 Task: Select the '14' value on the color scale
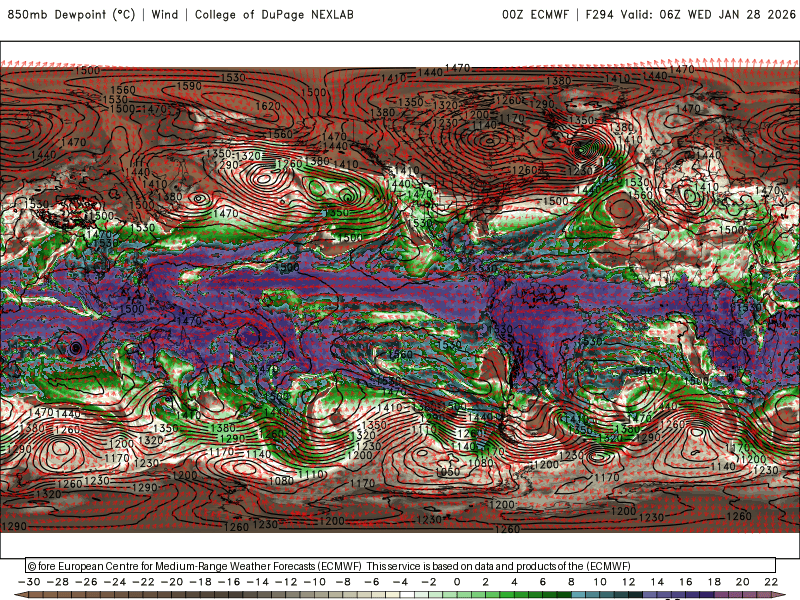click(x=657, y=582)
